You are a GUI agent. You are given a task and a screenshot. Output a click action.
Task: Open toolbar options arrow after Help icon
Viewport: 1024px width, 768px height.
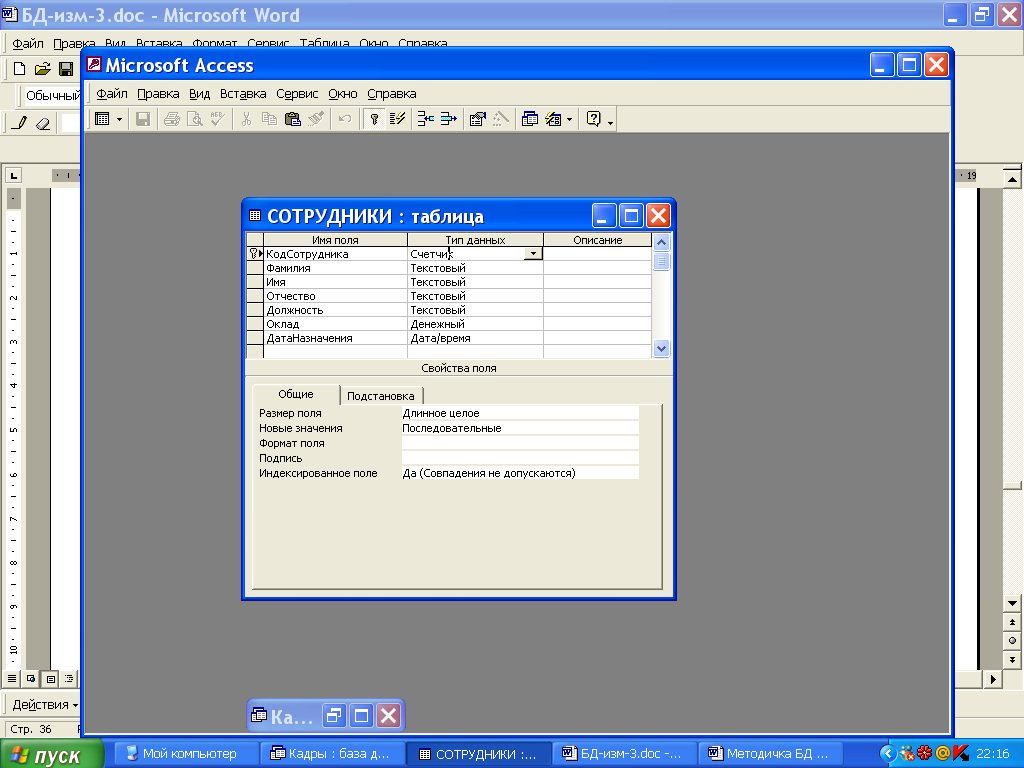pyautogui.click(x=611, y=121)
